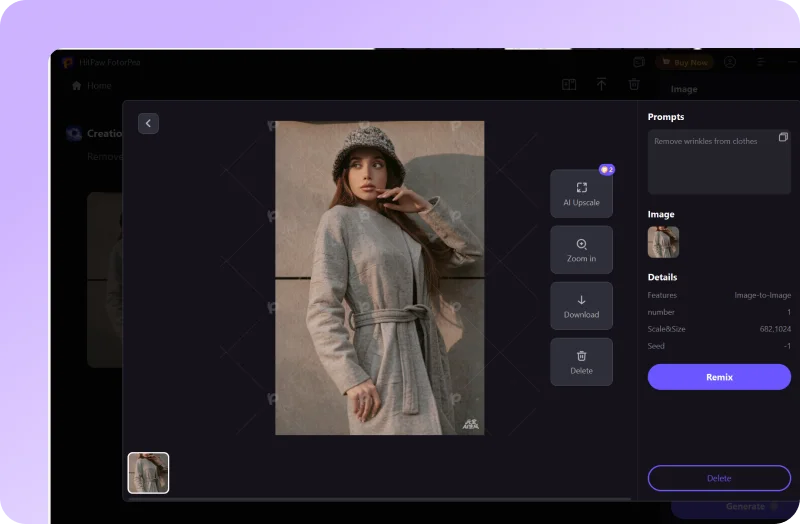Open the user account icon
Viewport: 800px width, 524px height.
coord(730,62)
